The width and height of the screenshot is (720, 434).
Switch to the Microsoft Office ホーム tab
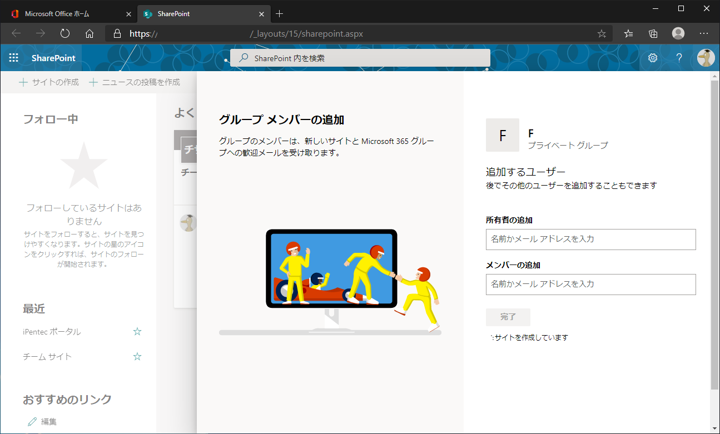click(x=72, y=14)
